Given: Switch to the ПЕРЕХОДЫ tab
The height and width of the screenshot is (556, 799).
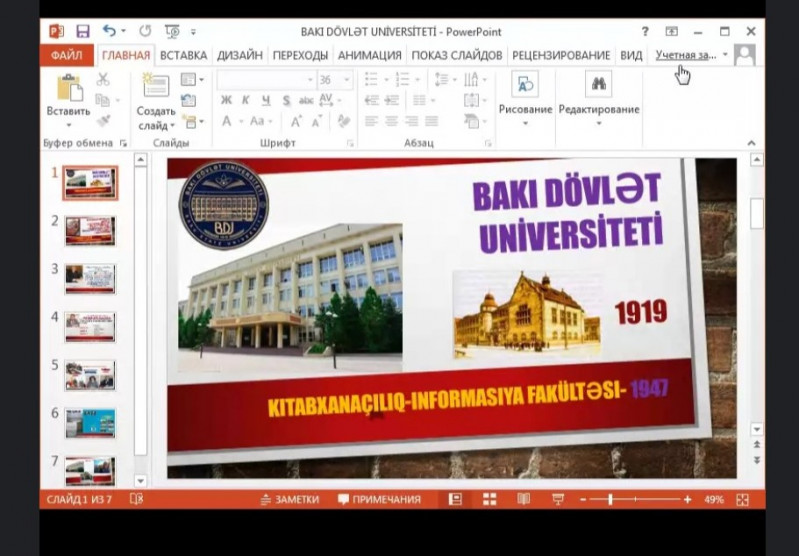Looking at the screenshot, I should (300, 55).
